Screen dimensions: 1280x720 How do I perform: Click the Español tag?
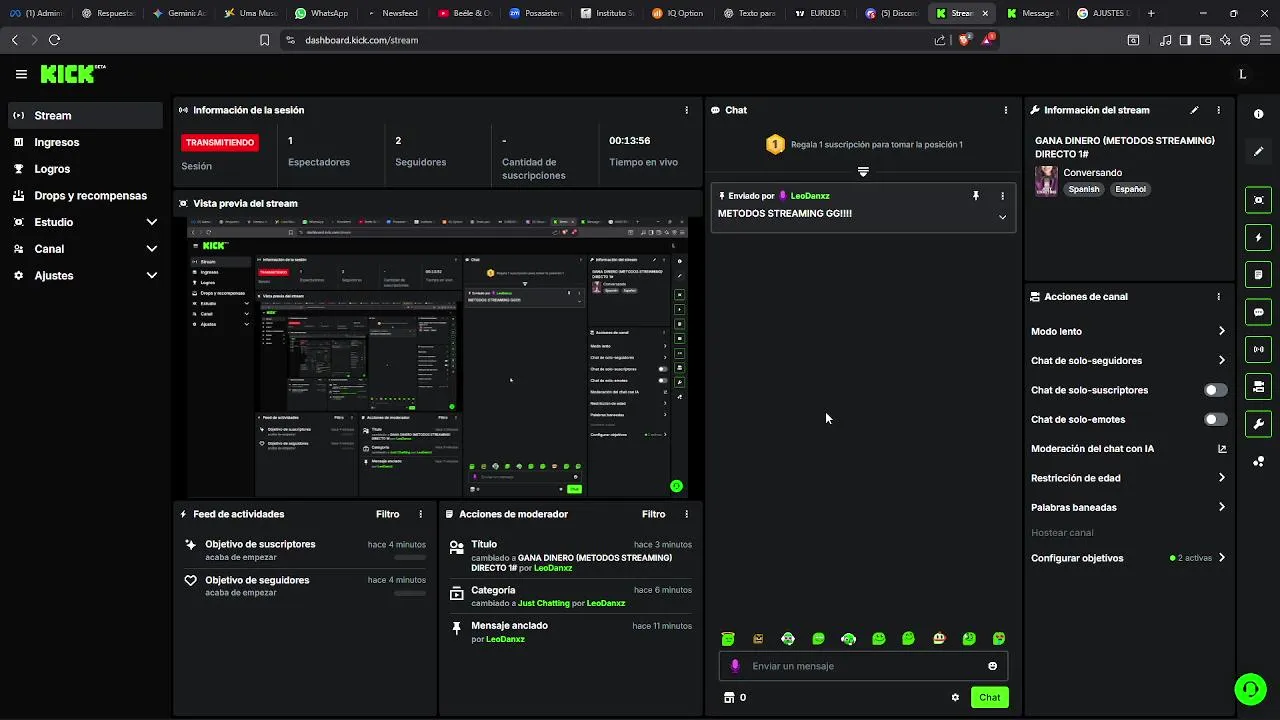coord(1130,189)
